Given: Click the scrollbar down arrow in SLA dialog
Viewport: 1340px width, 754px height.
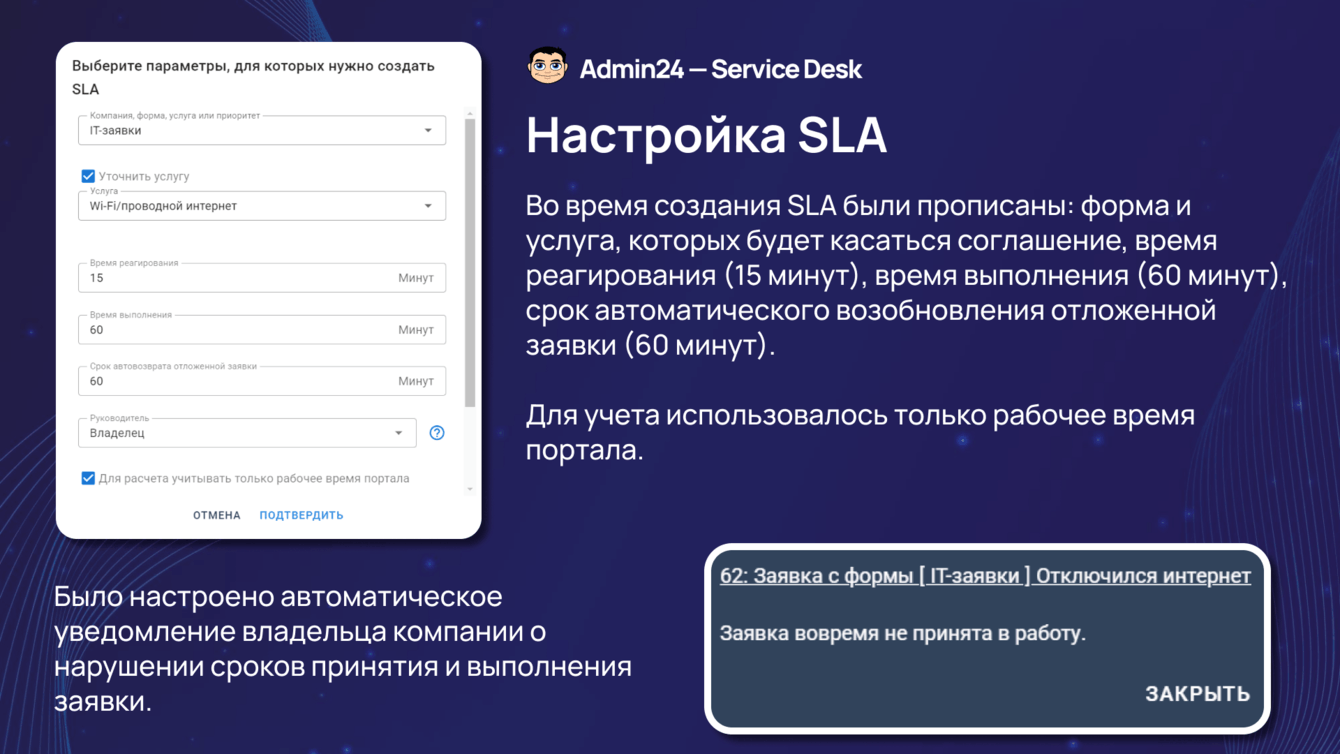Looking at the screenshot, I should tap(470, 489).
